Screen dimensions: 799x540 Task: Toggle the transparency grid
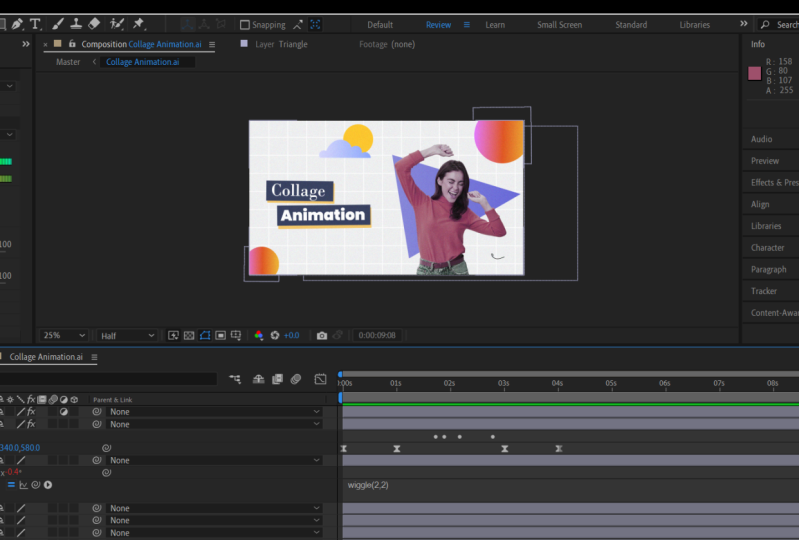click(x=189, y=335)
